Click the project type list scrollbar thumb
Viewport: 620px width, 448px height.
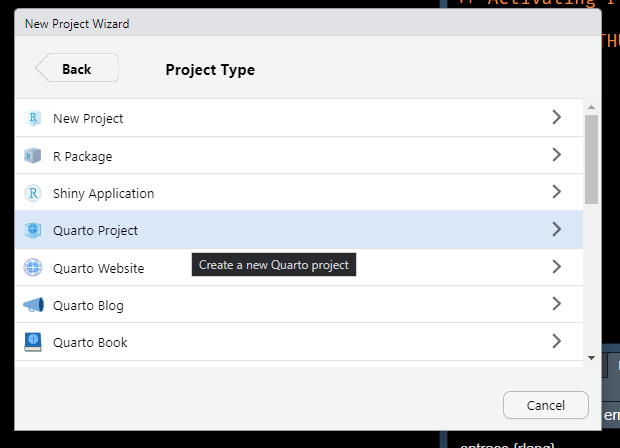point(592,159)
